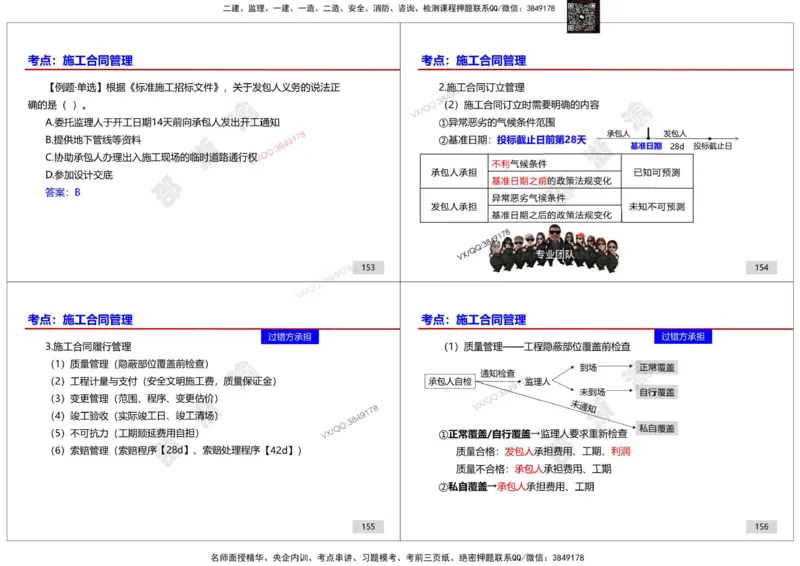The width and height of the screenshot is (800, 566).
Task: Select option B.提供地下管线等资料
Action: [93, 140]
